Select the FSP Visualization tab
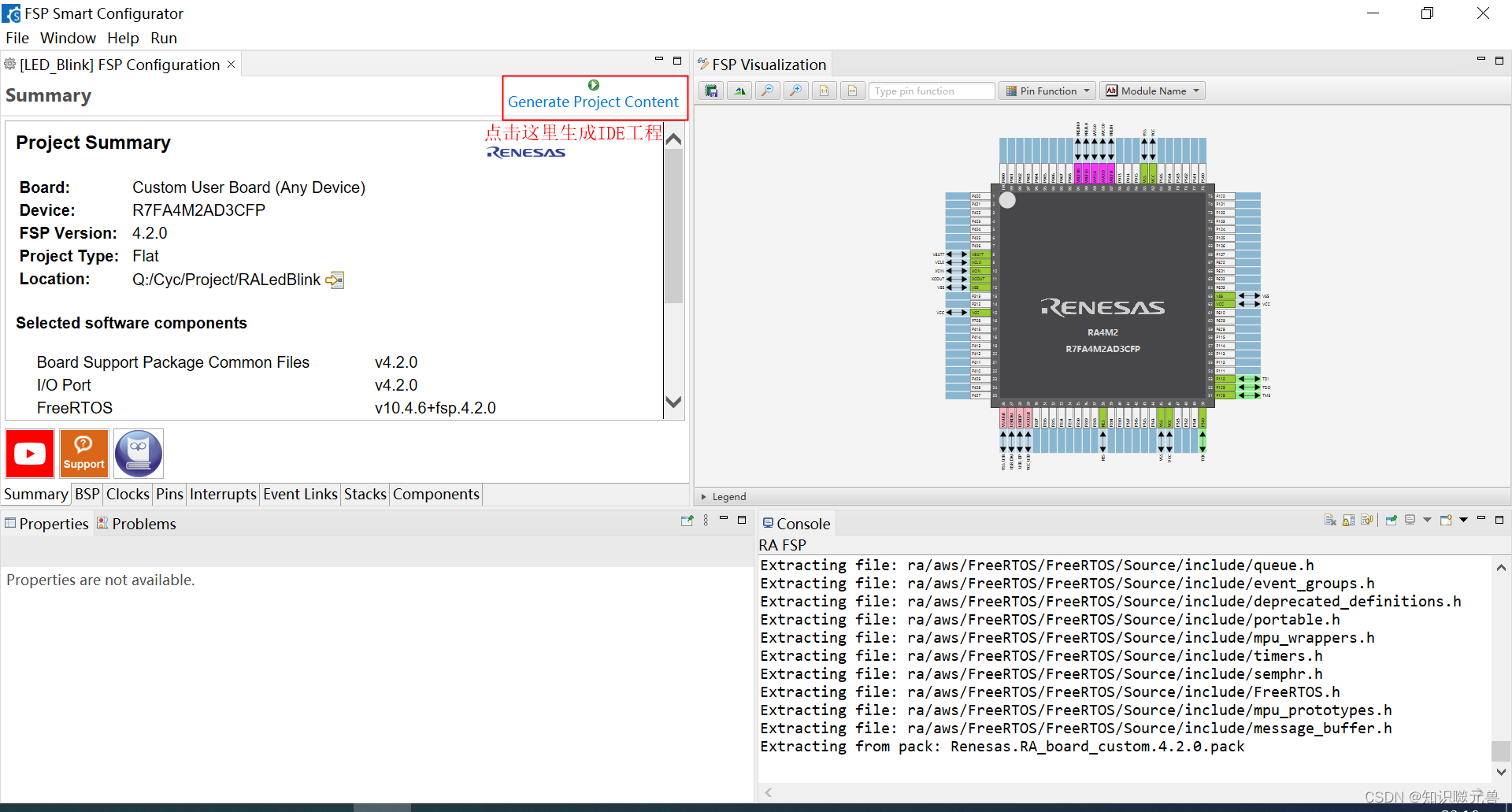 [x=762, y=65]
